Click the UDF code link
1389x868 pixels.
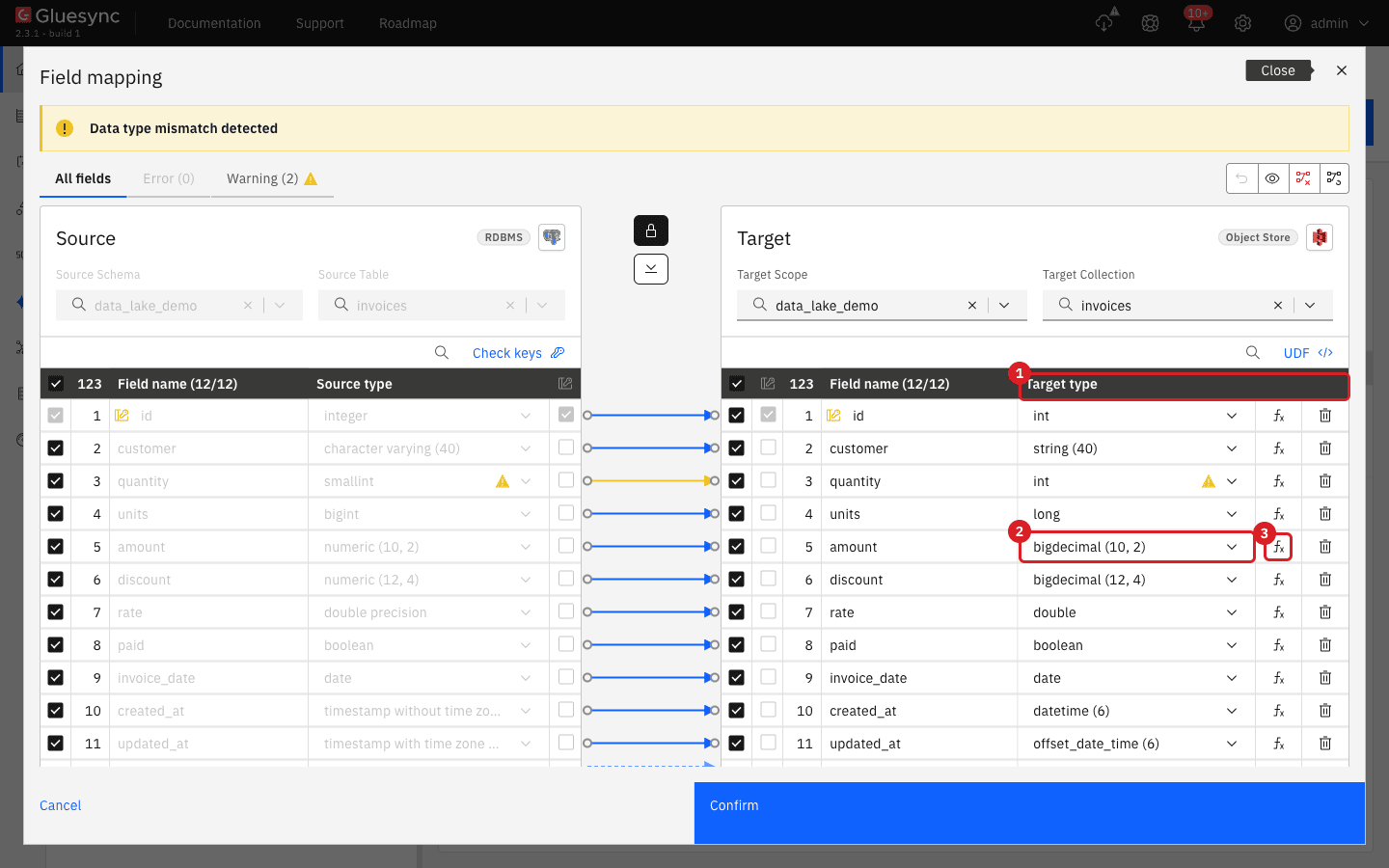tap(1308, 353)
